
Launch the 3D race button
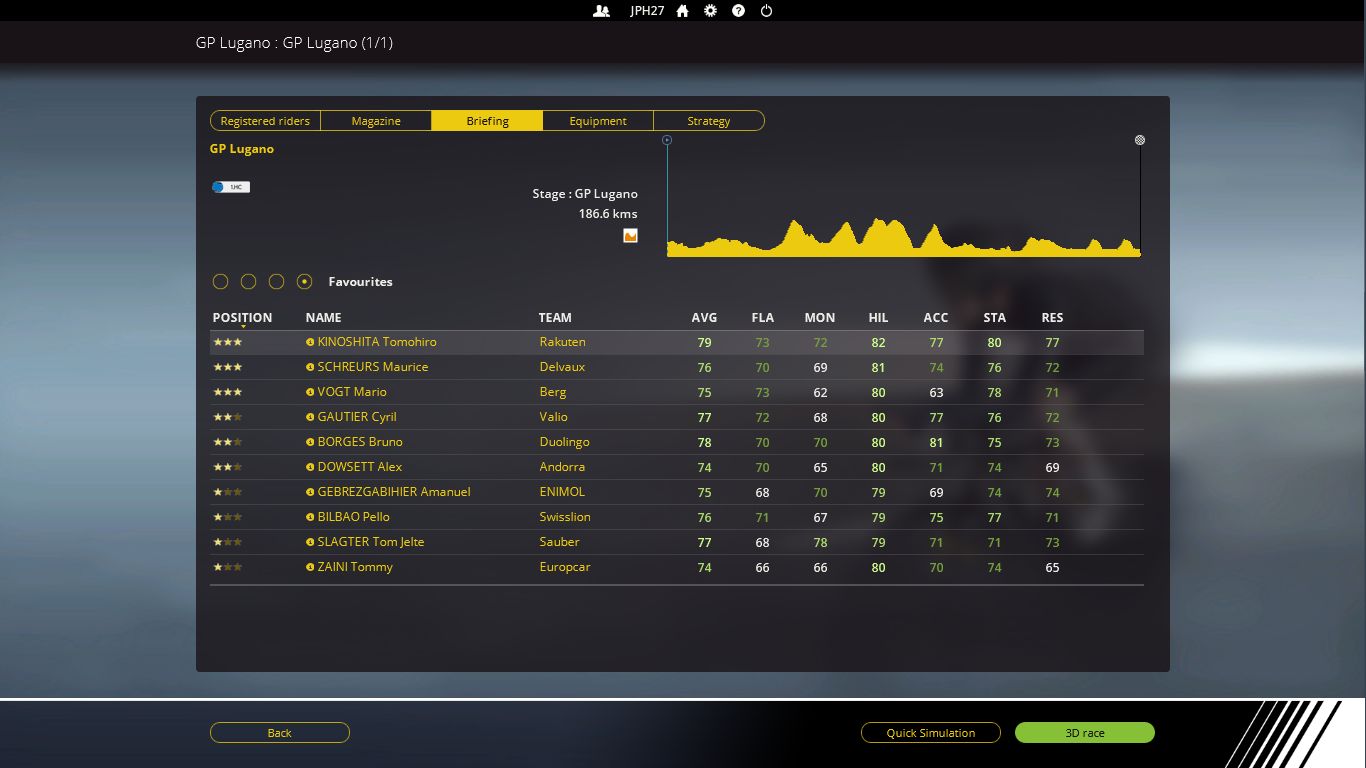pos(1084,733)
